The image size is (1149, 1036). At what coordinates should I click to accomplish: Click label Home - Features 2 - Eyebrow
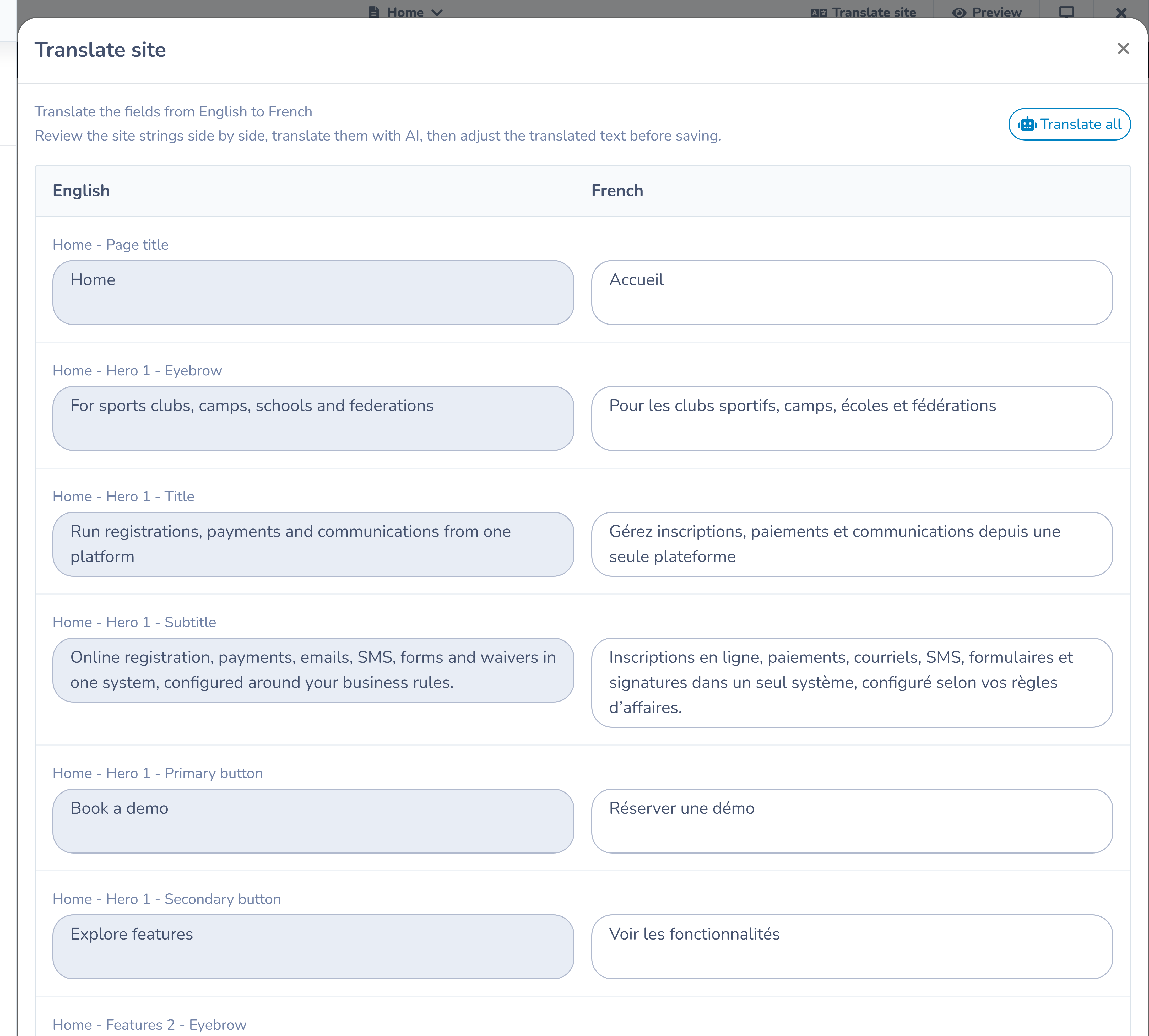tap(149, 1025)
